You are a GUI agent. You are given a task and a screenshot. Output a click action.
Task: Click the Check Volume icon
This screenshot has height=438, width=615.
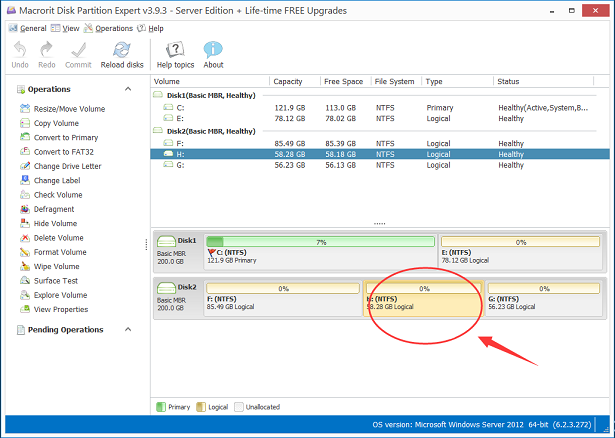tap(25, 194)
